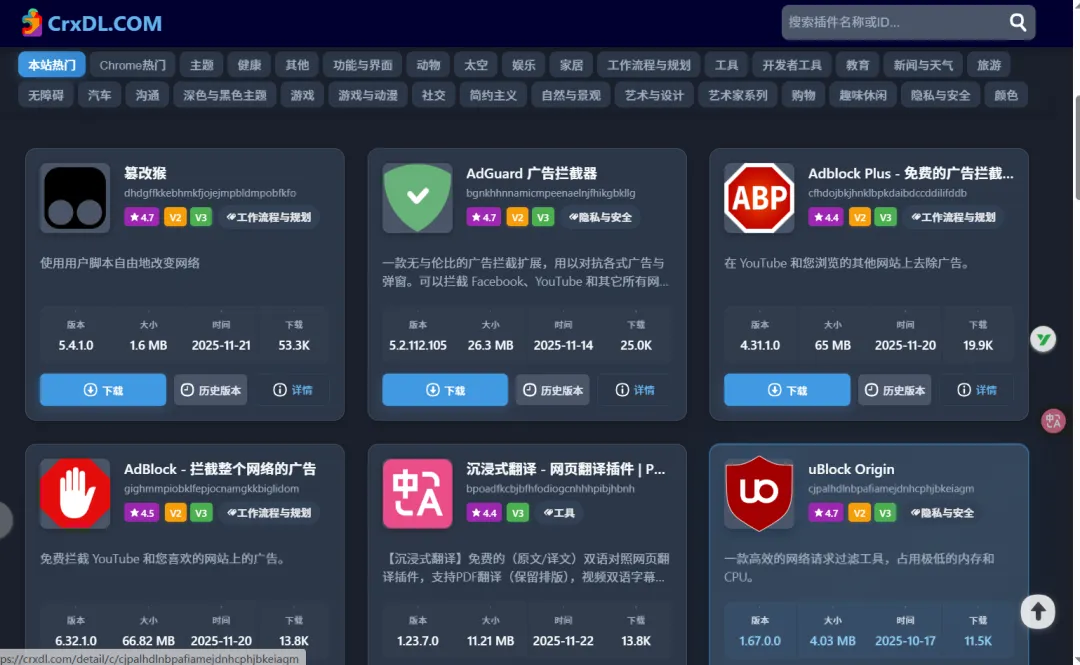Viewport: 1080px width, 665px height.
Task: Click the 4.5 rating badge on AdBlock
Action: pyautogui.click(x=142, y=513)
